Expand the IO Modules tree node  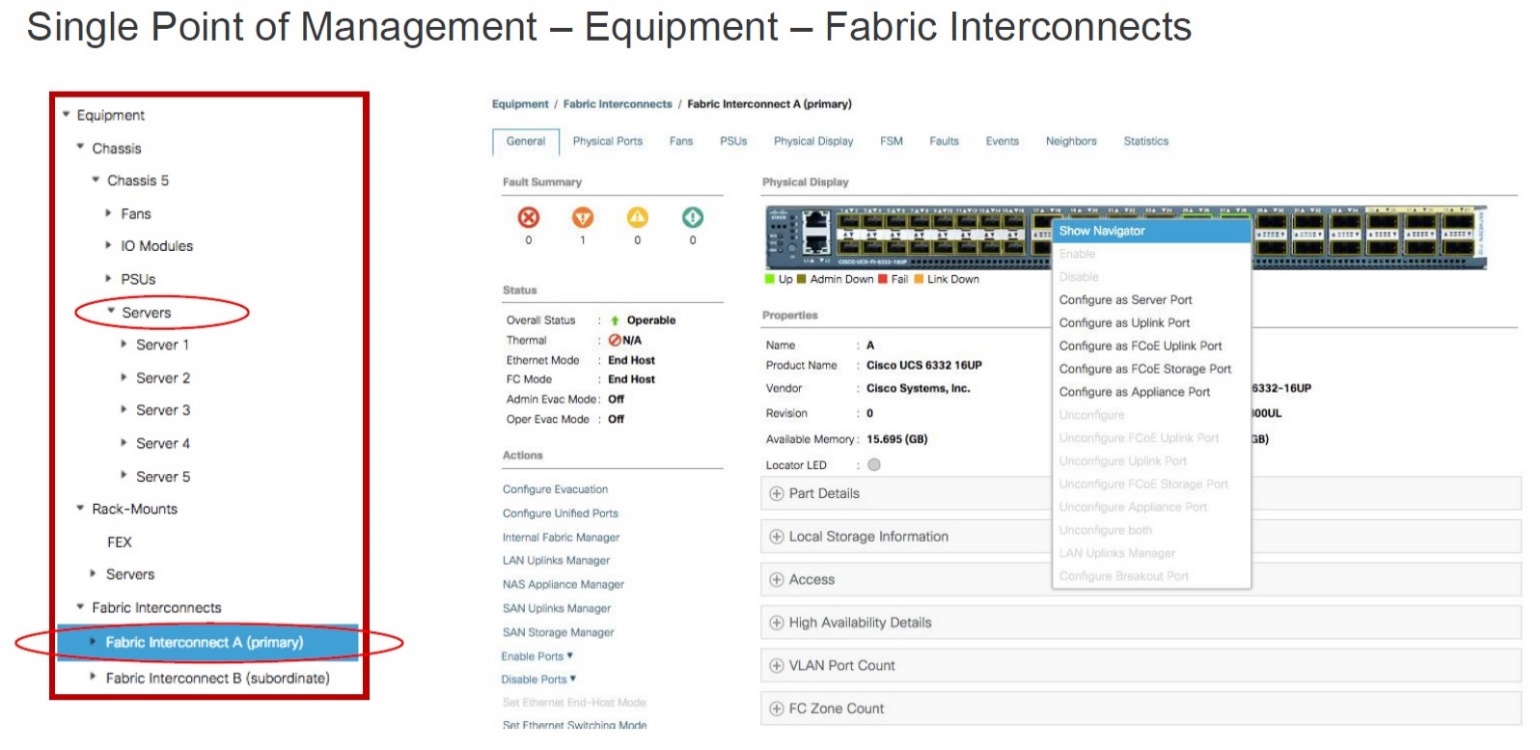[x=109, y=245]
